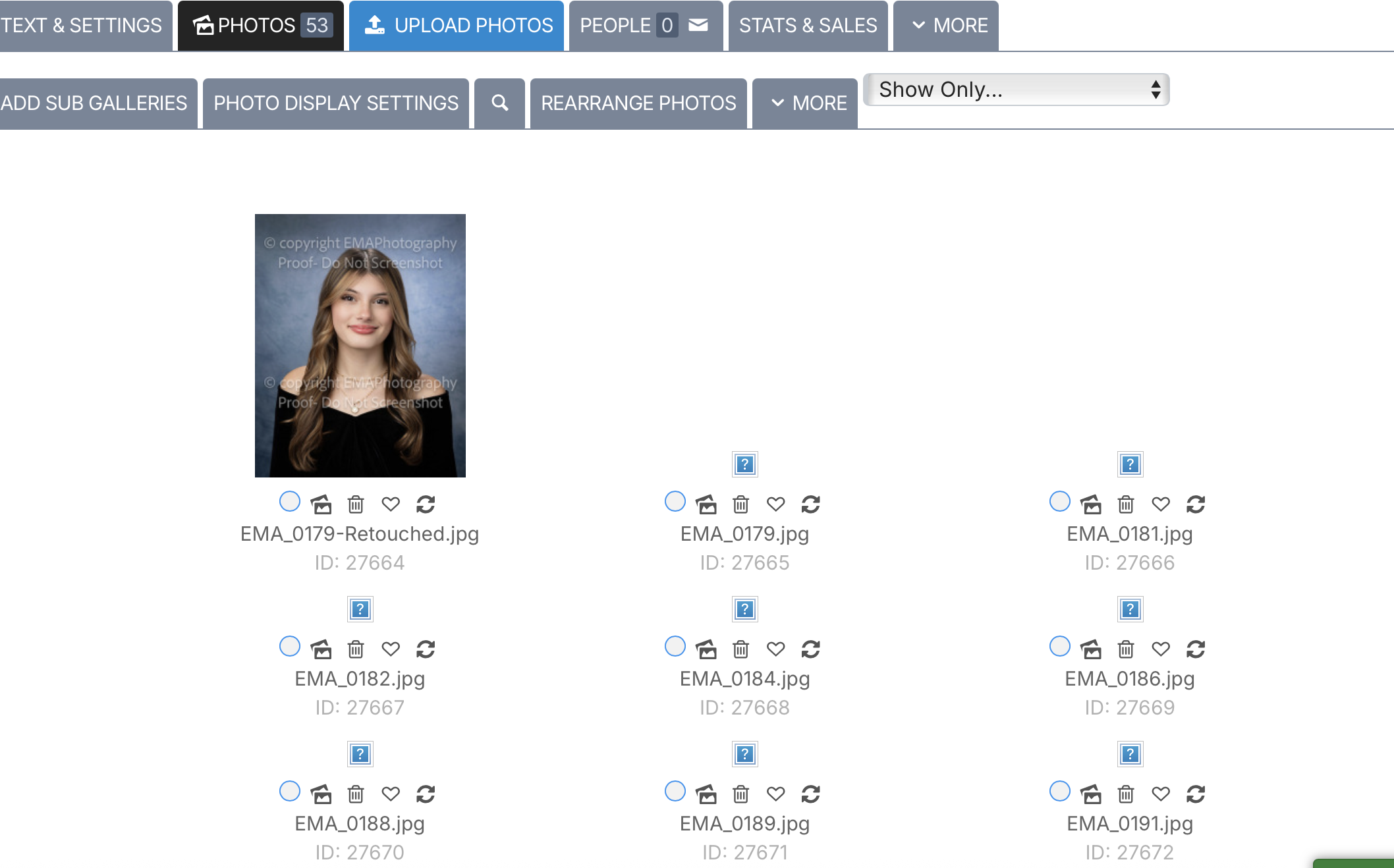Viewport: 1394px width, 868px height.
Task: Click the Upload Photos button
Action: tap(457, 26)
